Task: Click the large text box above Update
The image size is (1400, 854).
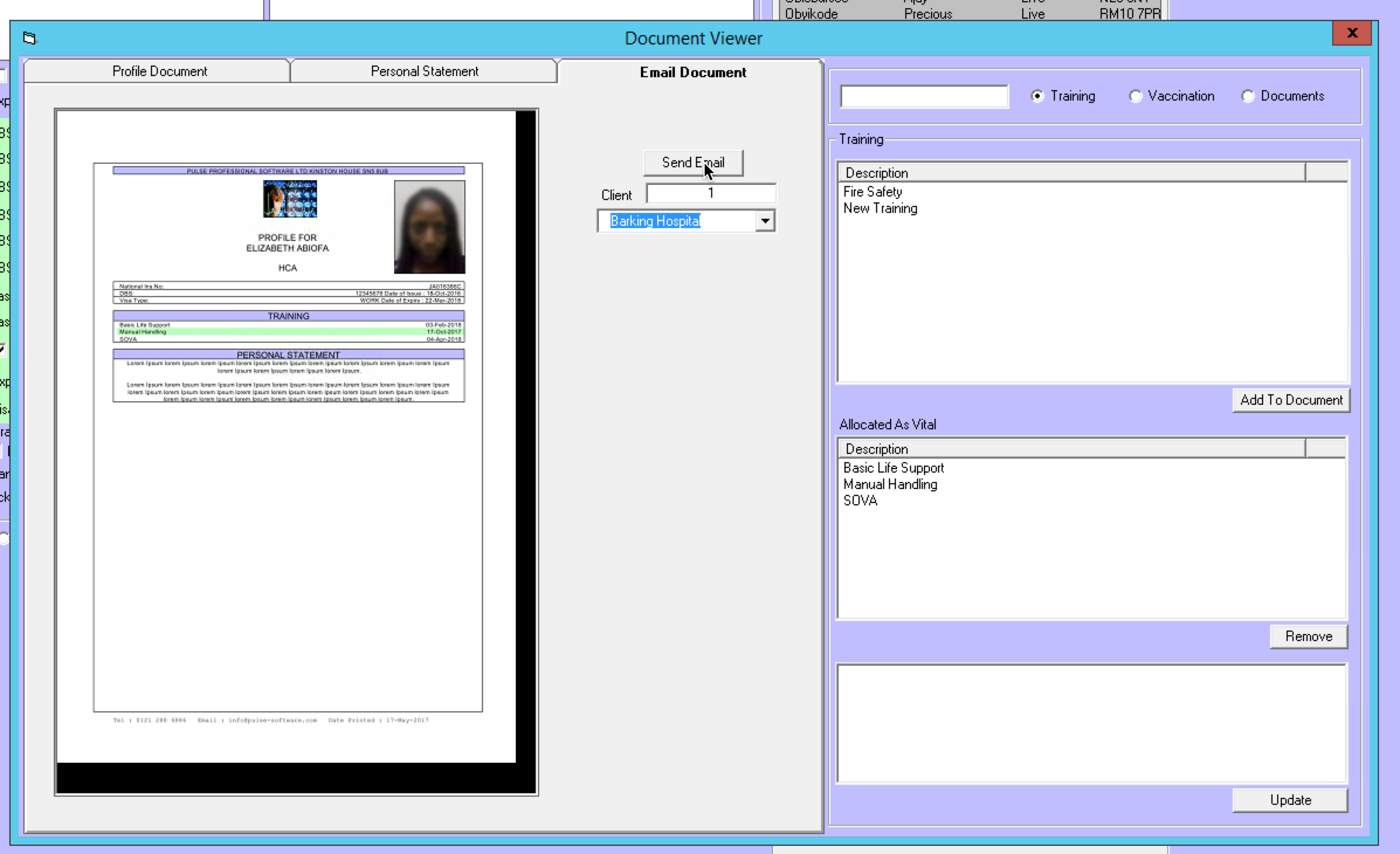Action: 1091,723
